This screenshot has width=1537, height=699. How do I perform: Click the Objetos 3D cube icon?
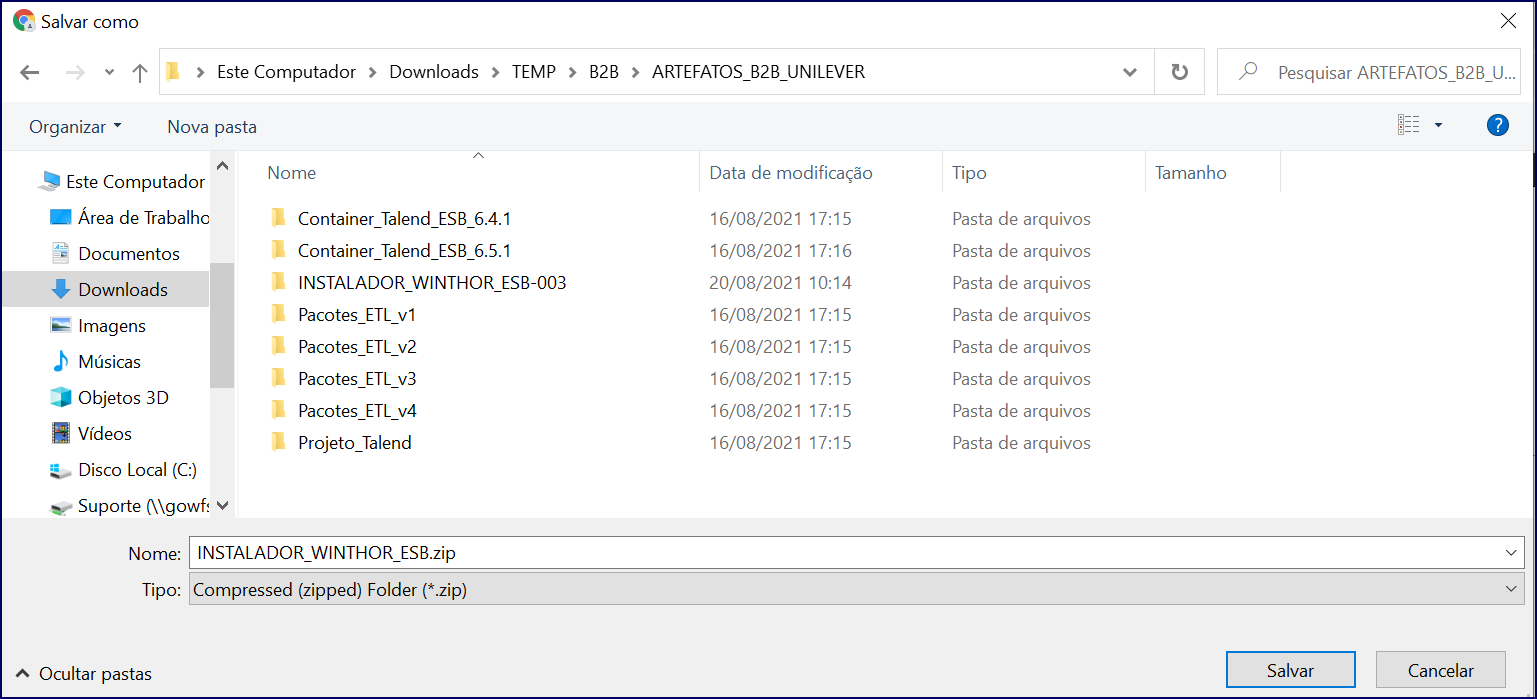[x=61, y=398]
